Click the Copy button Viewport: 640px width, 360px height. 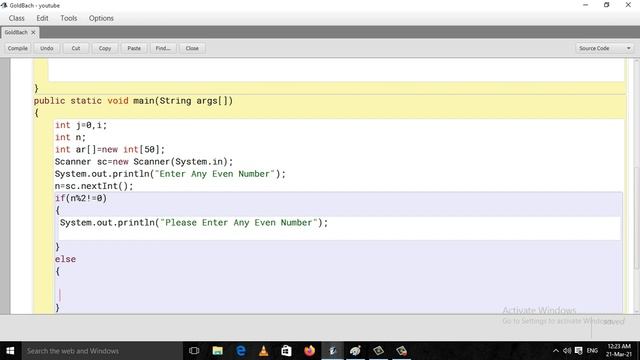(x=105, y=48)
